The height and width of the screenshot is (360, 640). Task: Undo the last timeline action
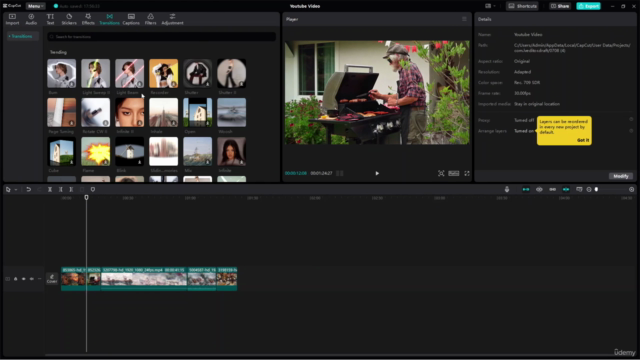point(29,190)
